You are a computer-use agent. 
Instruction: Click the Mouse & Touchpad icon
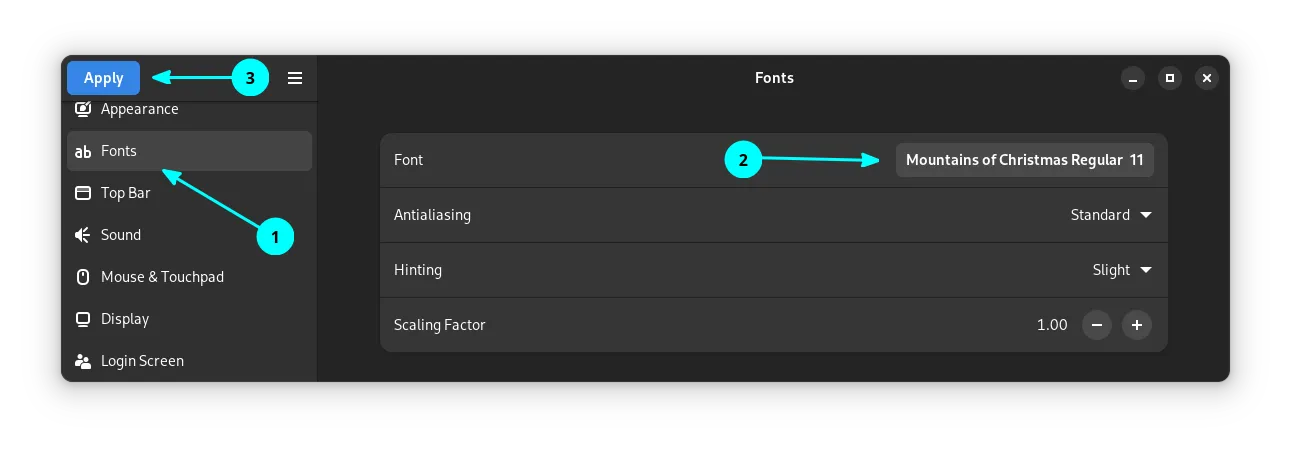[x=84, y=277]
